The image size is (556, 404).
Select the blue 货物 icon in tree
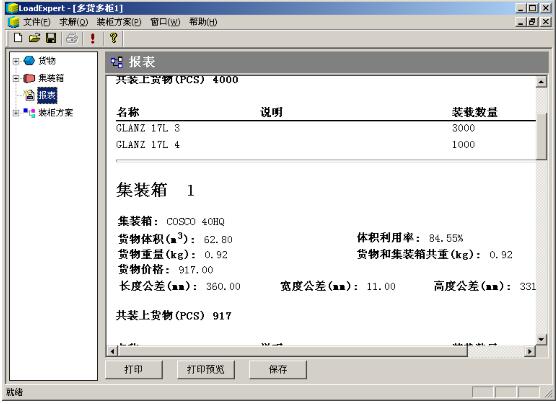[29, 61]
